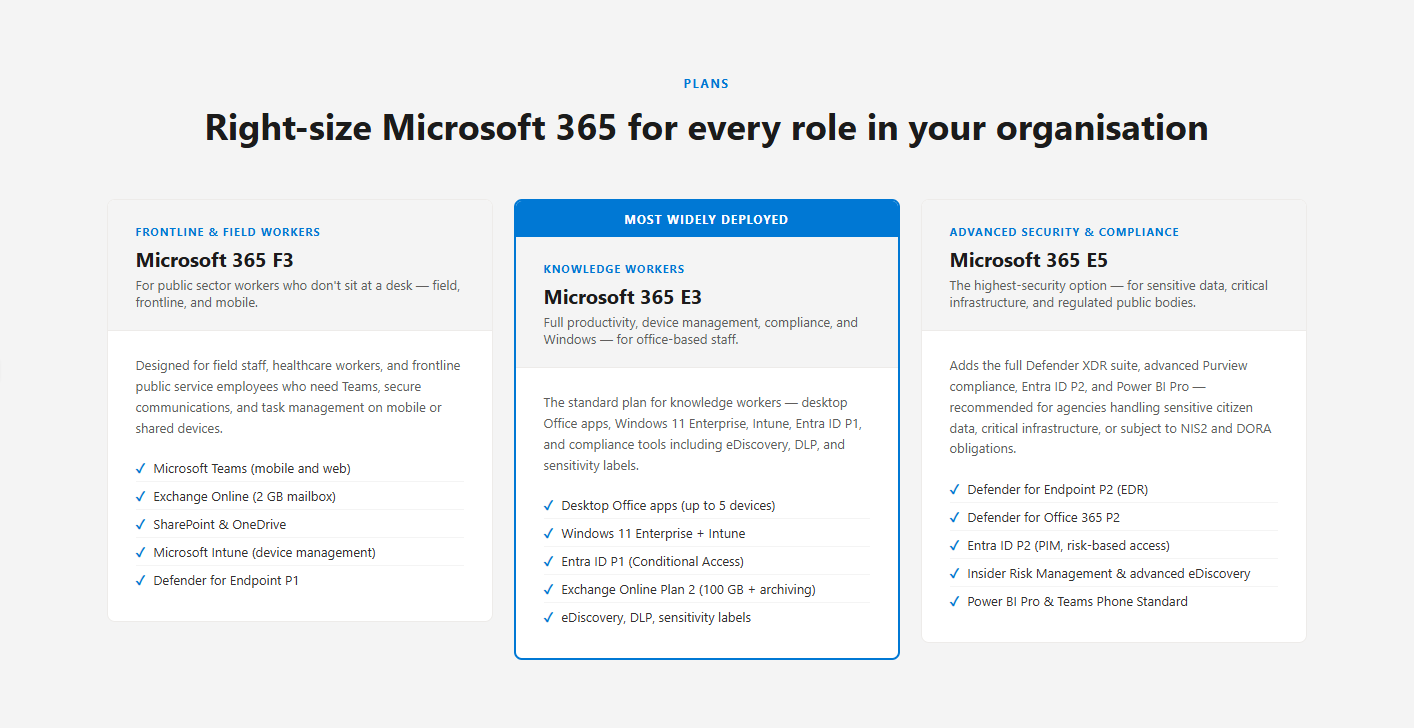The image size is (1414, 728).
Task: Click the checkmark beside Defender for Endpoint P2 (EDR)
Action: 955,489
